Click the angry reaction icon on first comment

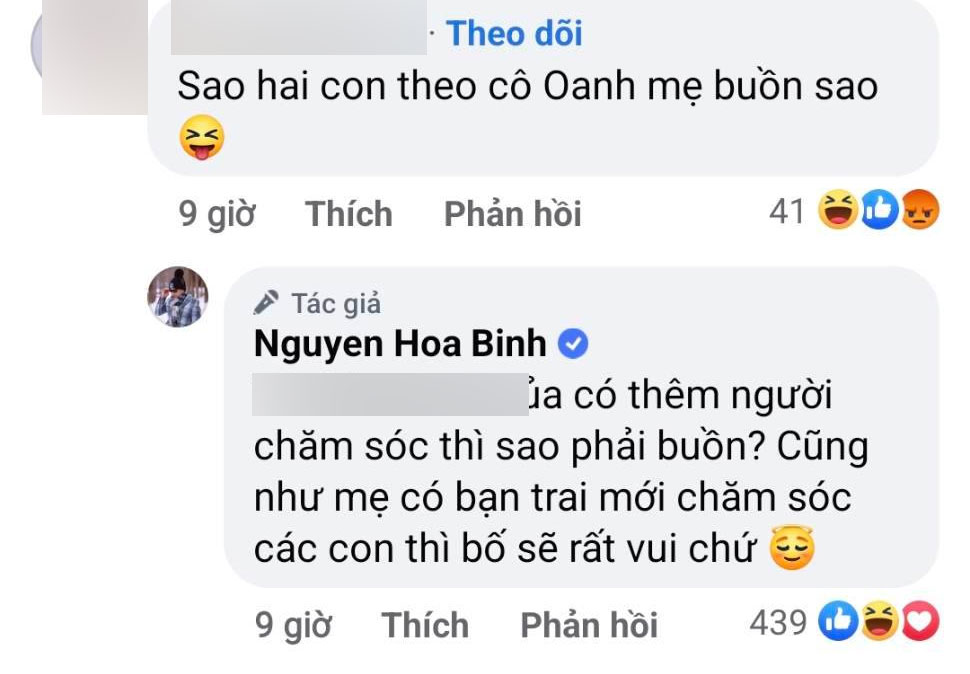pyautogui.click(x=919, y=211)
